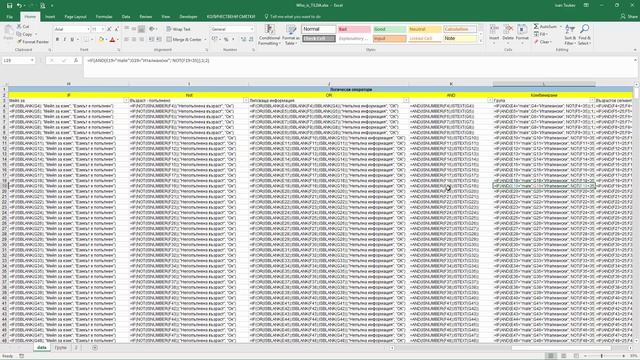The height and width of the screenshot is (360, 640).
Task: Increase decimal places
Action: click(244, 40)
